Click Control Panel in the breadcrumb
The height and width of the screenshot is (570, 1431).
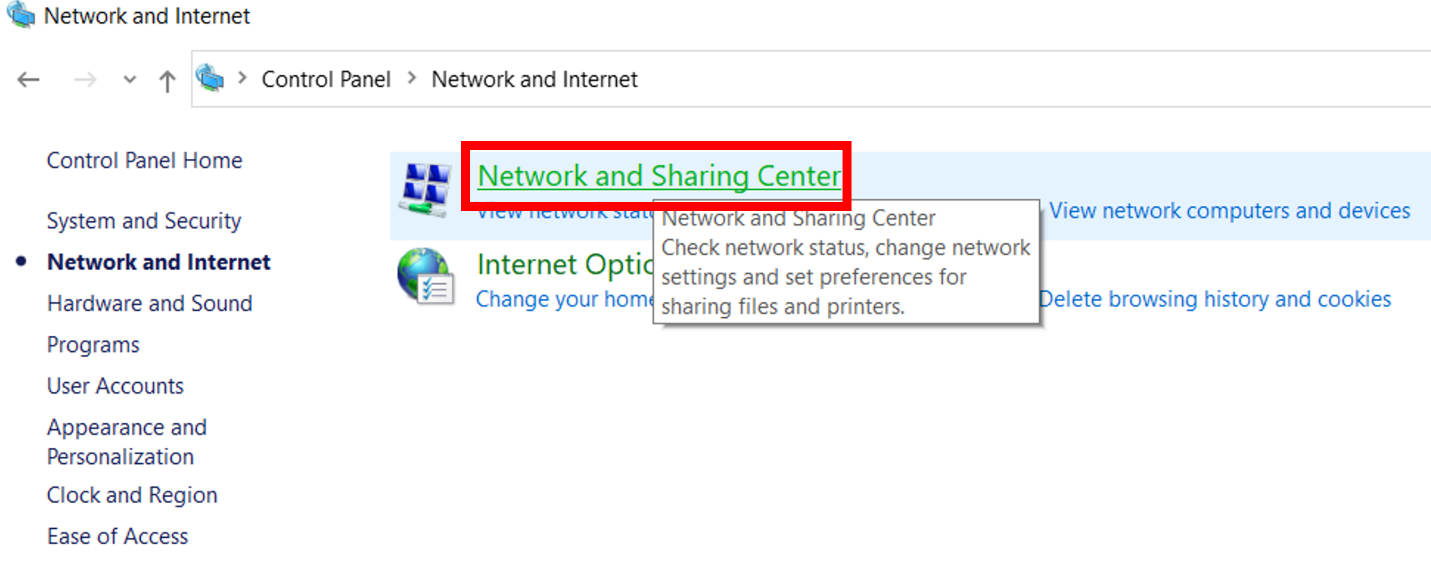326,79
